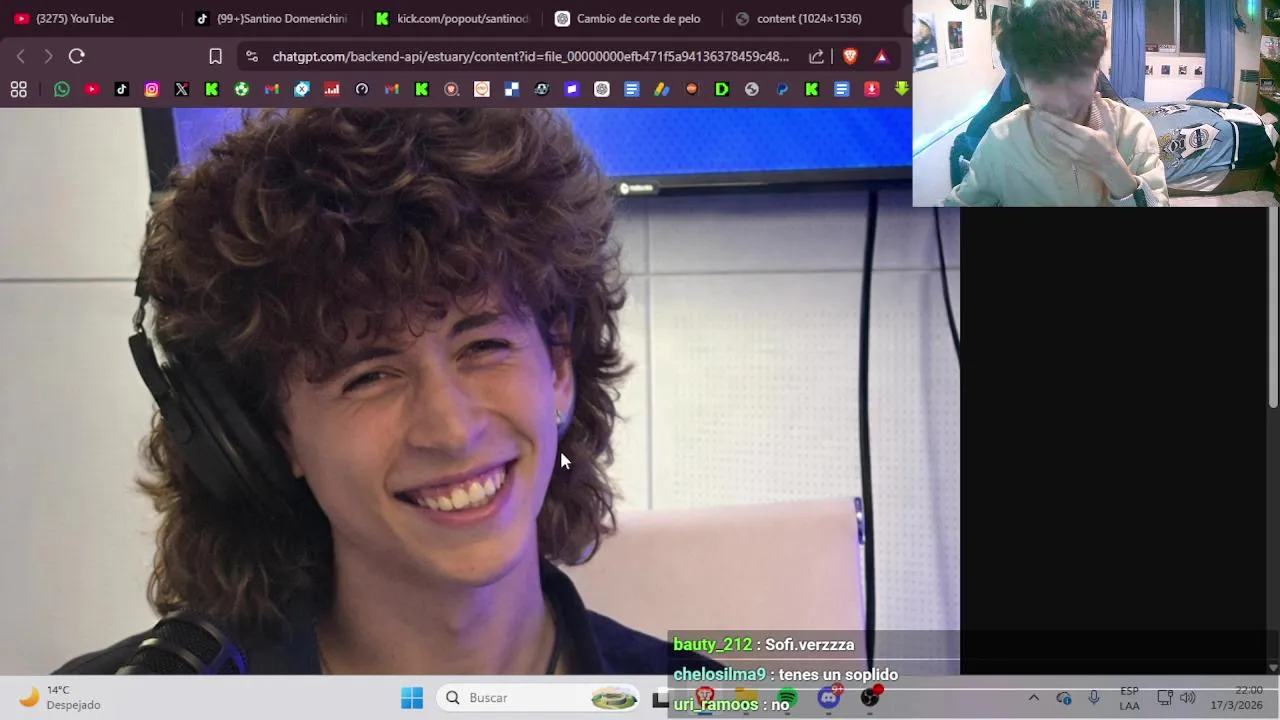Open the 14°C Despejado weather widget
The width and height of the screenshot is (1280, 720).
[62, 697]
